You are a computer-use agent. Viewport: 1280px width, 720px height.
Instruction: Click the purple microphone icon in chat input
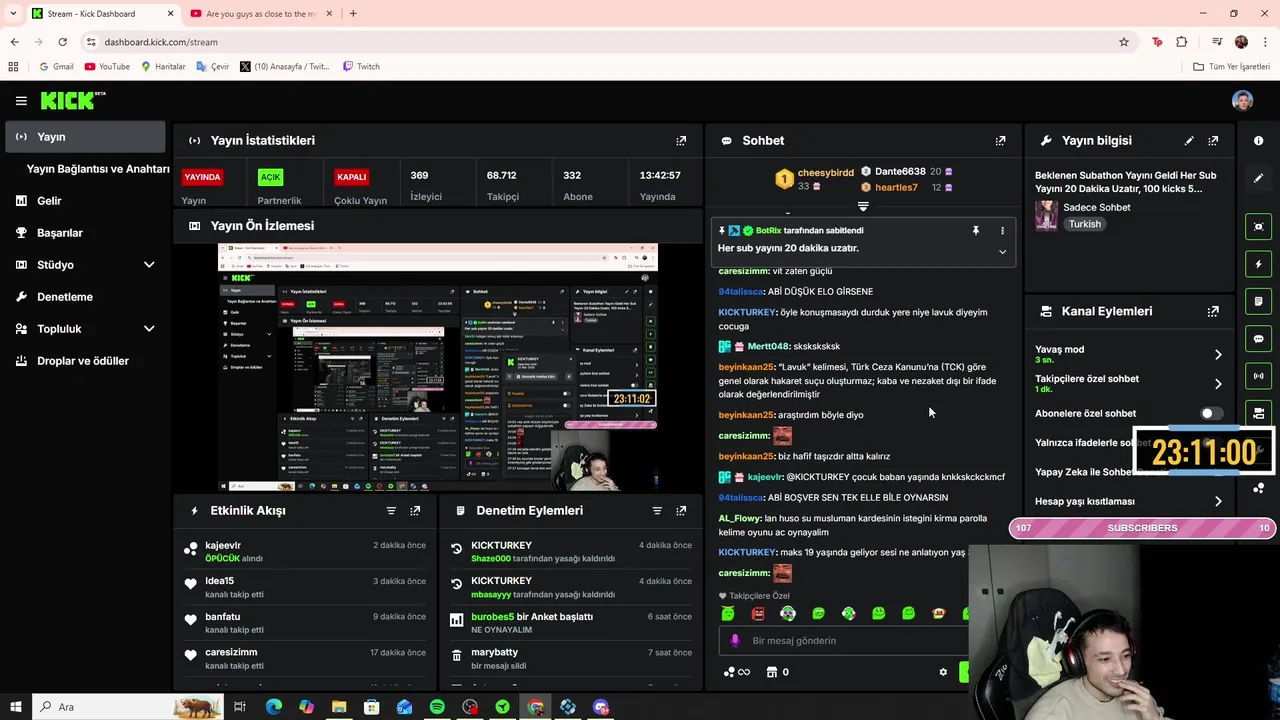point(735,640)
